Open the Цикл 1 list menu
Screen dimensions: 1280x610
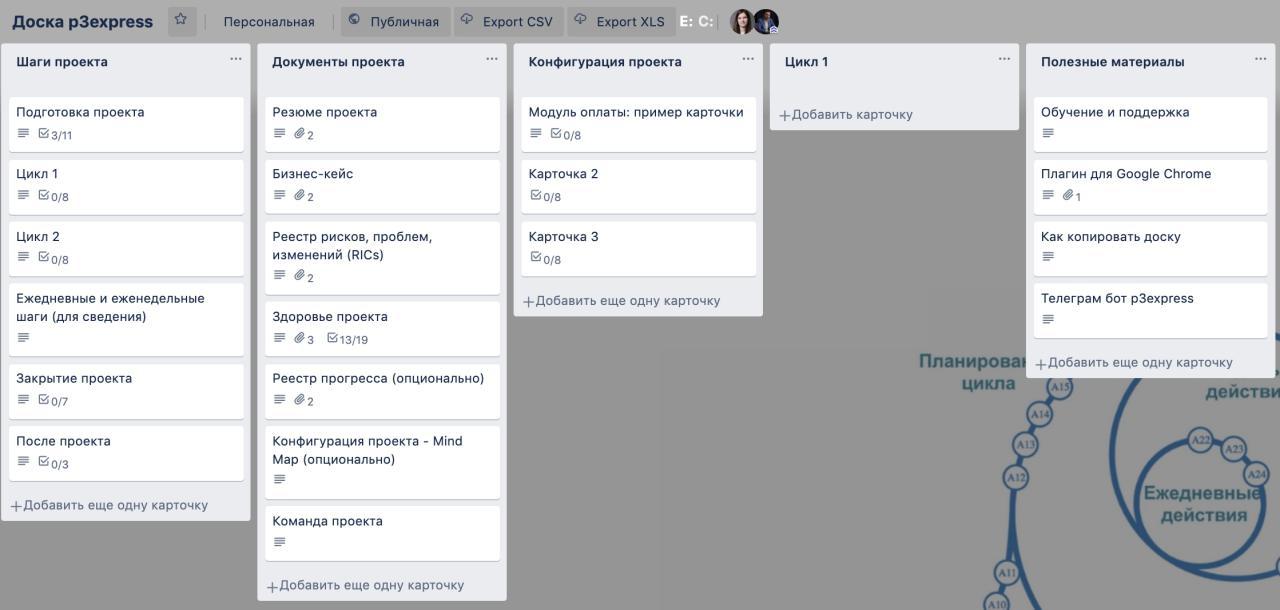tap(1004, 59)
